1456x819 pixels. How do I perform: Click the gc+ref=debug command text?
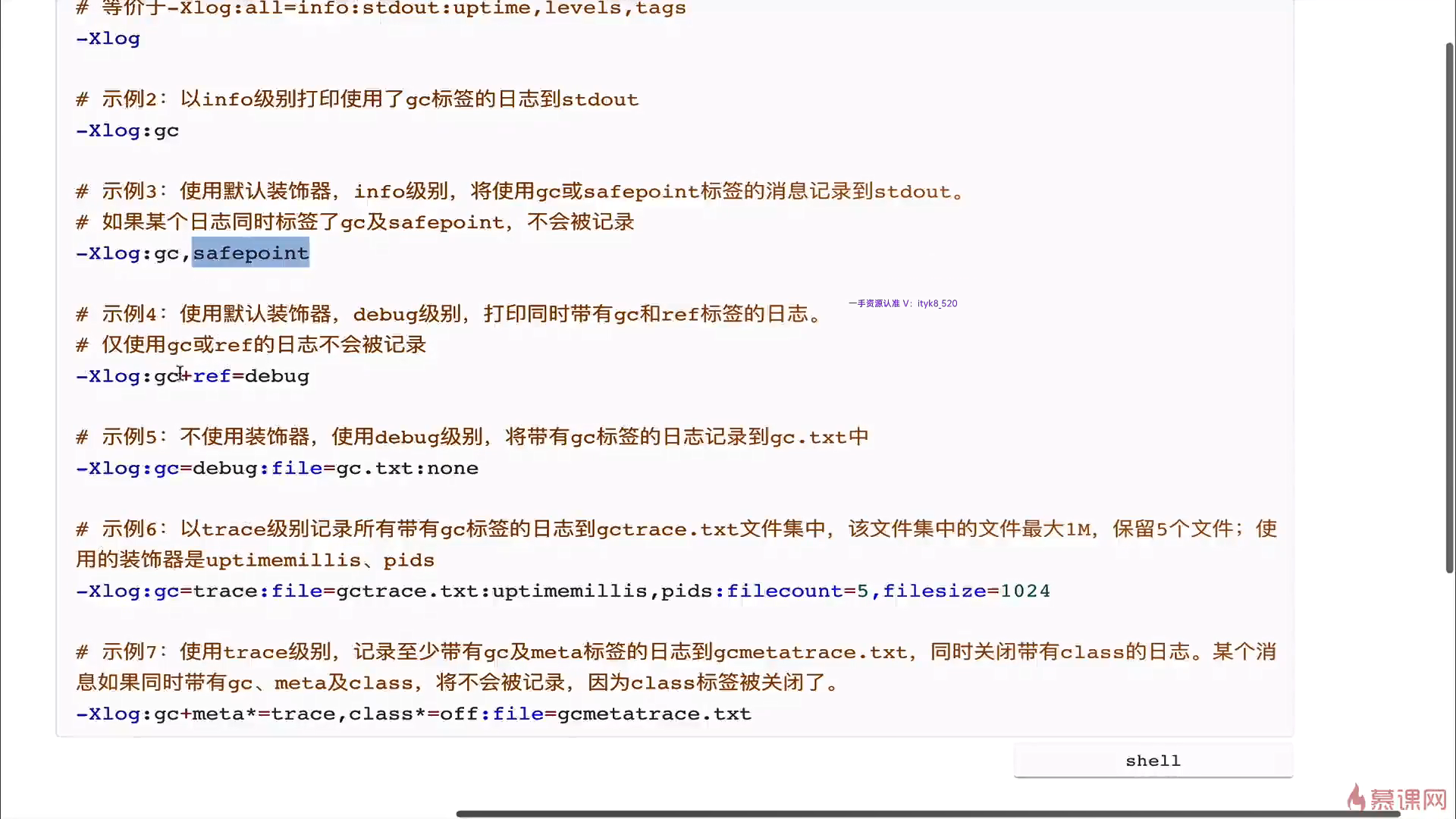(231, 376)
